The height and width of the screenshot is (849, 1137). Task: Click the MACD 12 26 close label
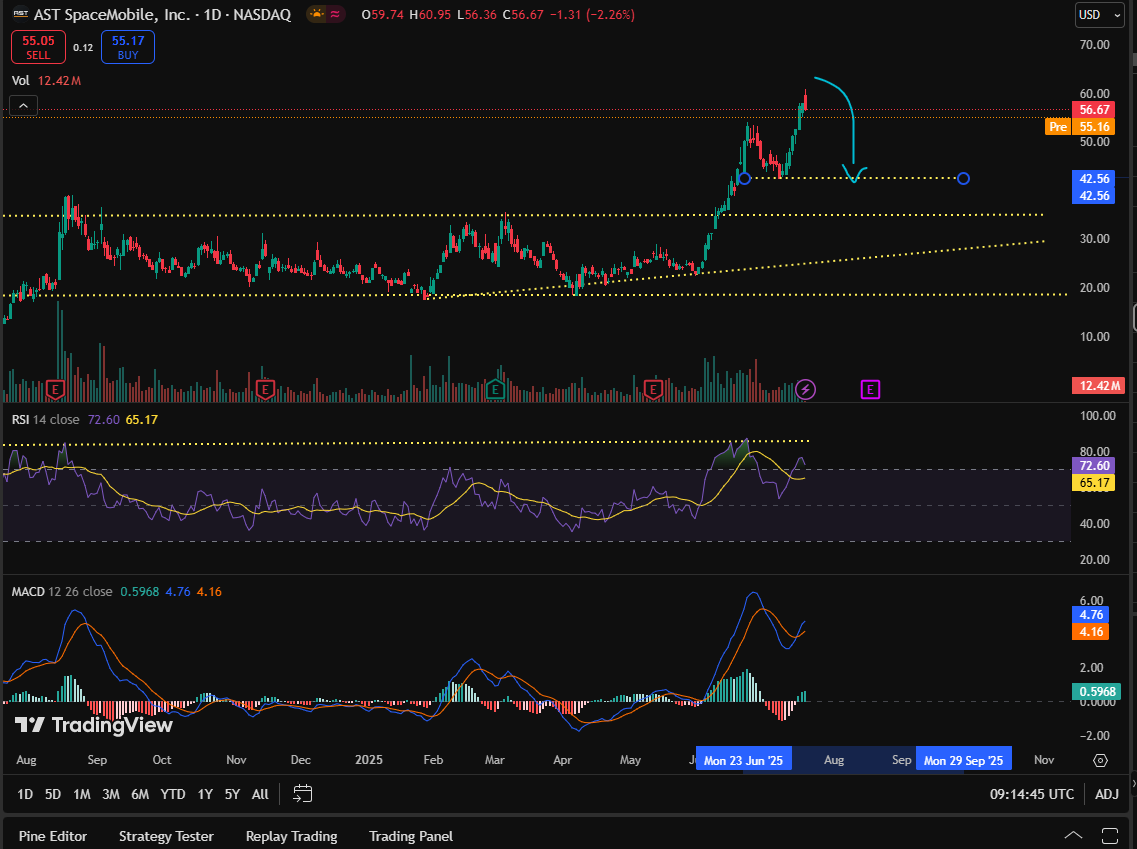pos(62,592)
